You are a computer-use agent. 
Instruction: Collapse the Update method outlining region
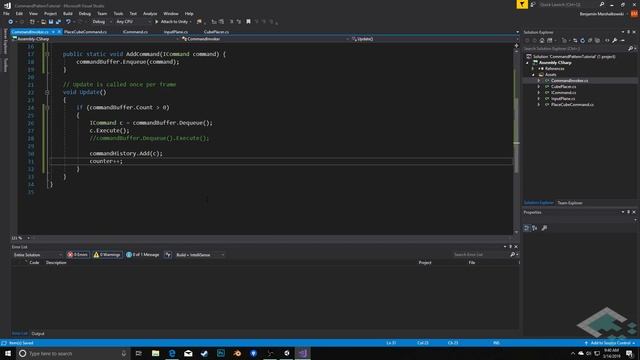47,92
